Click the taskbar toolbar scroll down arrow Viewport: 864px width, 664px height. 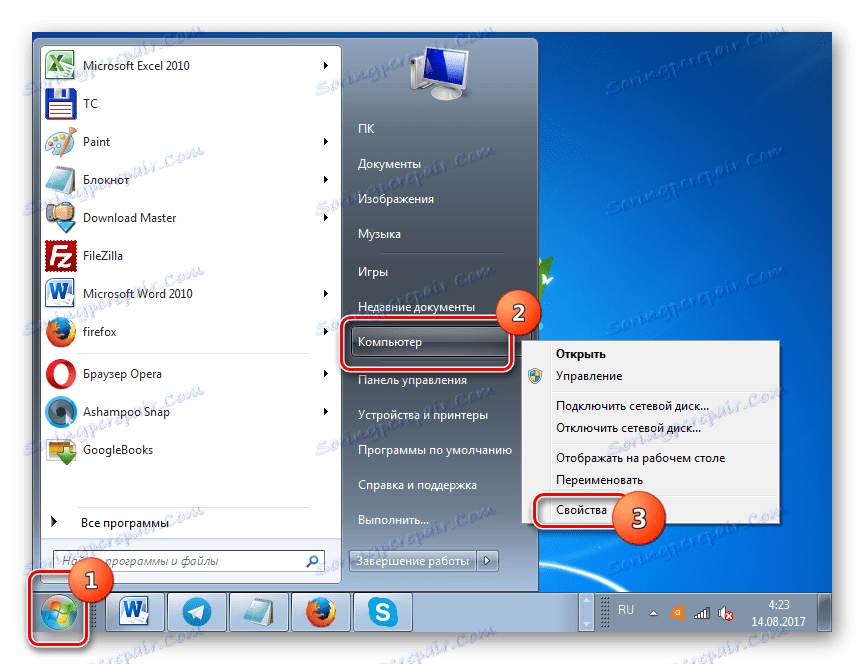[586, 623]
